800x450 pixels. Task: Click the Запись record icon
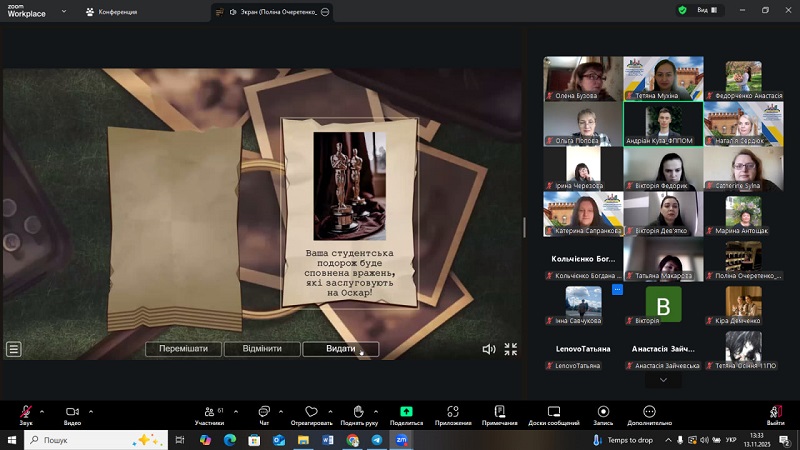603,412
